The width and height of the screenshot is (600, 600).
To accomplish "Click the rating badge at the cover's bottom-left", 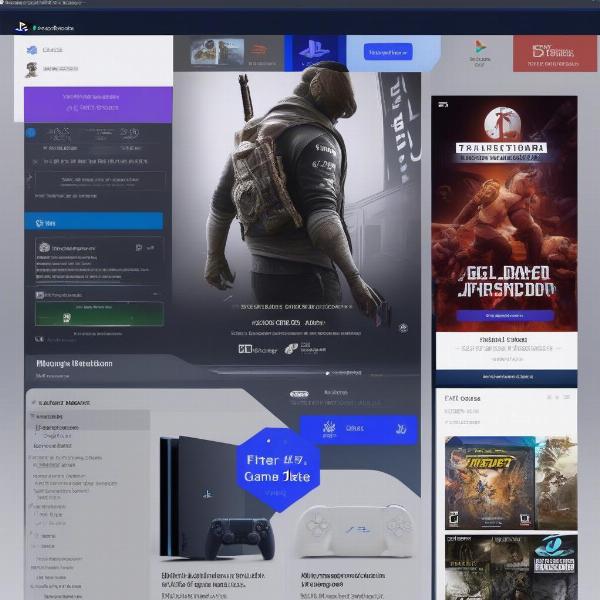I will [454, 518].
